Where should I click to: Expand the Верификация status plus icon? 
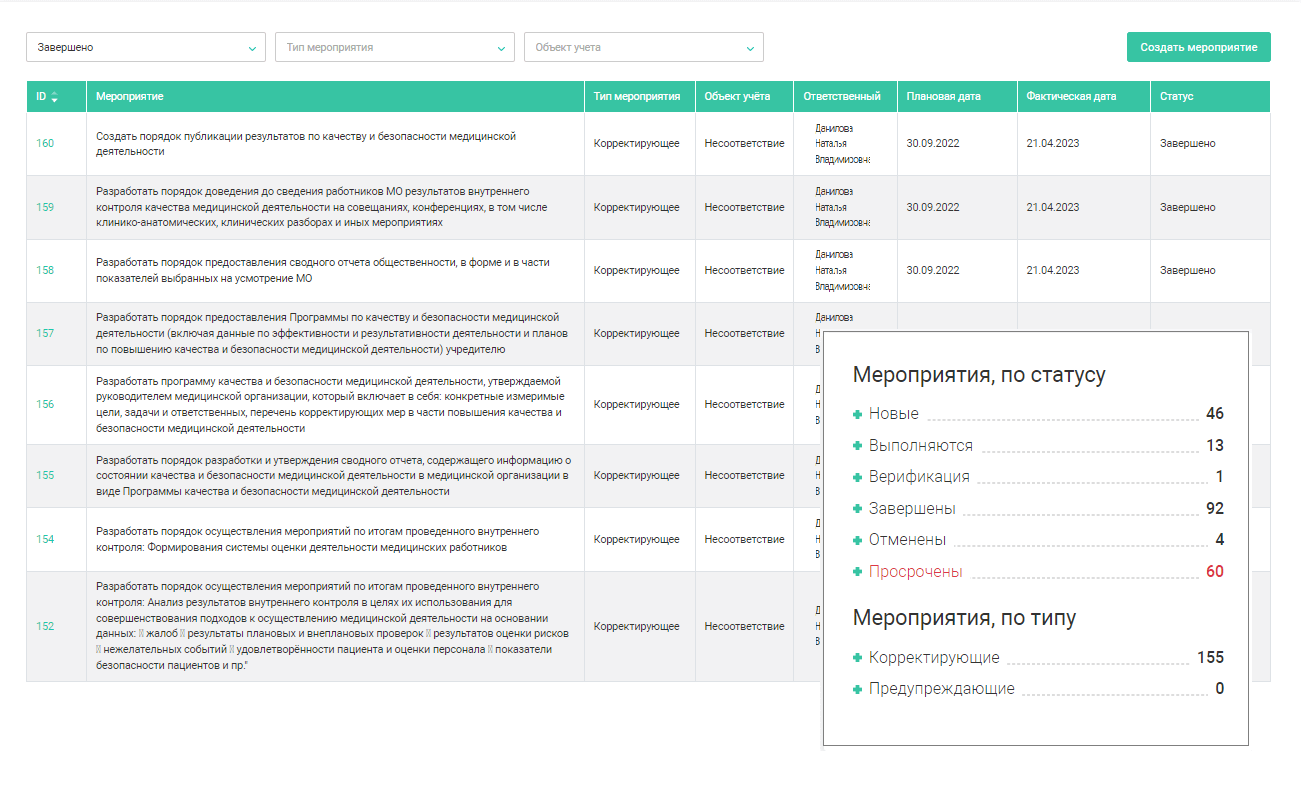tap(857, 477)
